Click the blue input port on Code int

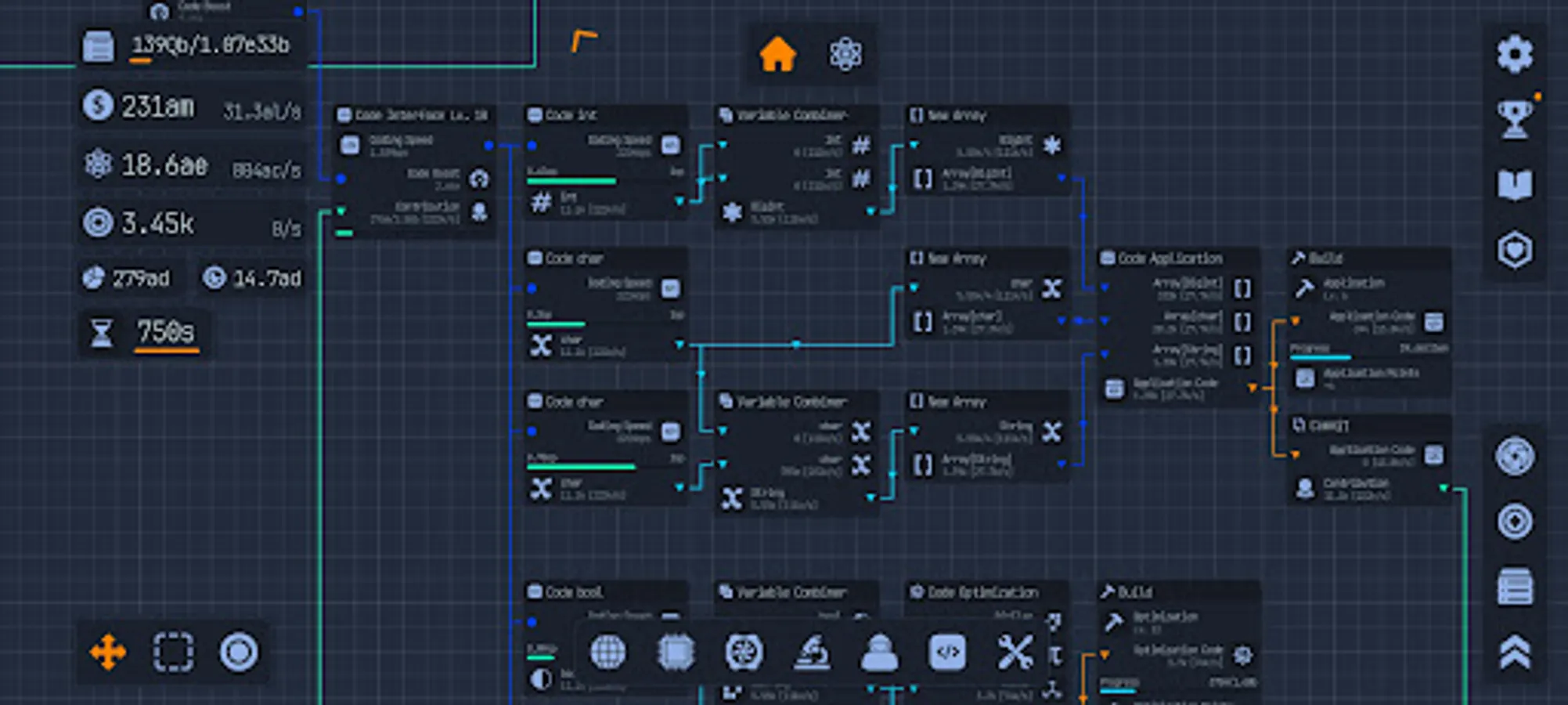coord(532,145)
